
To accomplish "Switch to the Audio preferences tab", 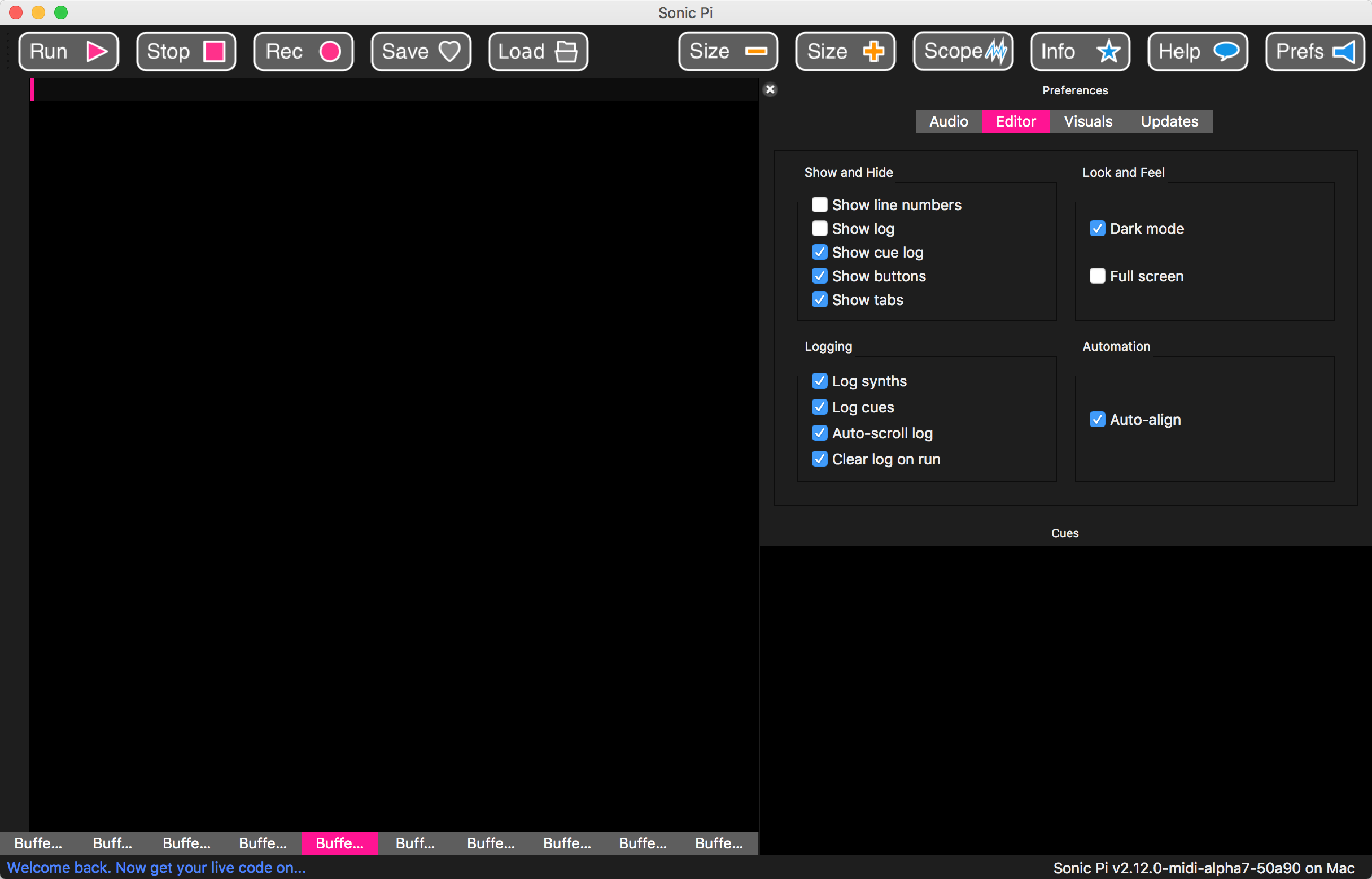I will pyautogui.click(x=949, y=121).
